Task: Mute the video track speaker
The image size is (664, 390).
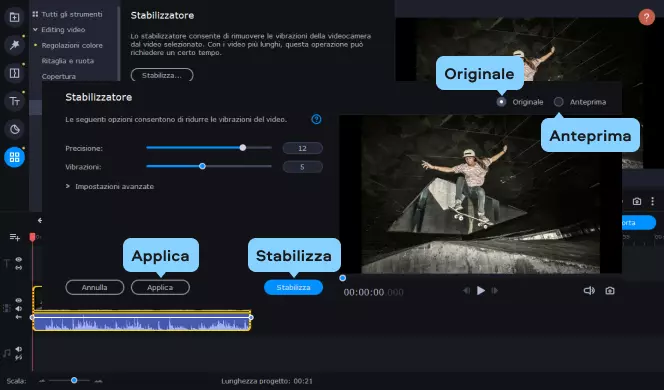Action: (19, 309)
